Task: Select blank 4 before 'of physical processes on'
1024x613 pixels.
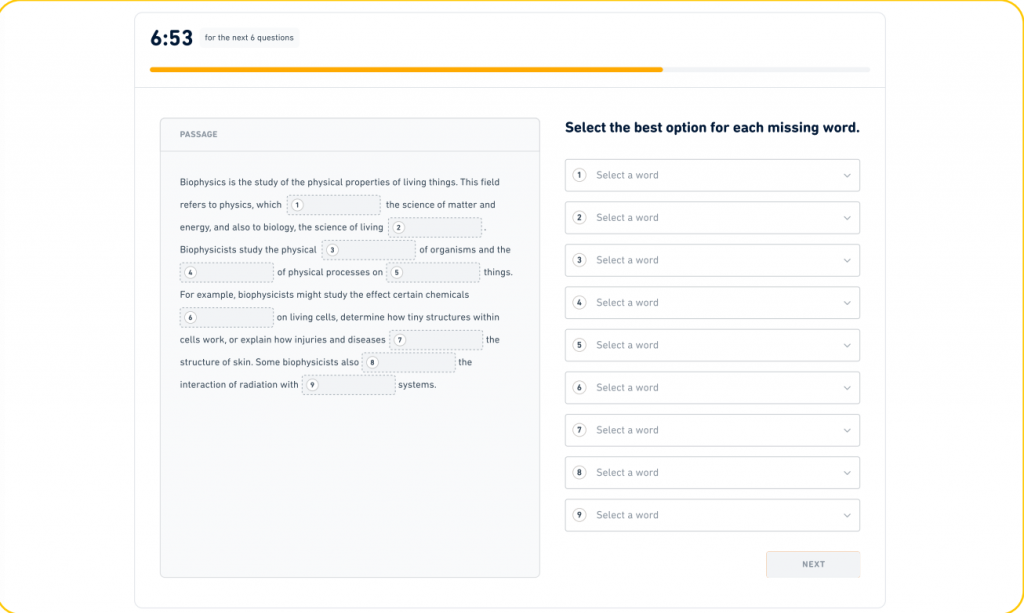Action: pyautogui.click(x=227, y=272)
